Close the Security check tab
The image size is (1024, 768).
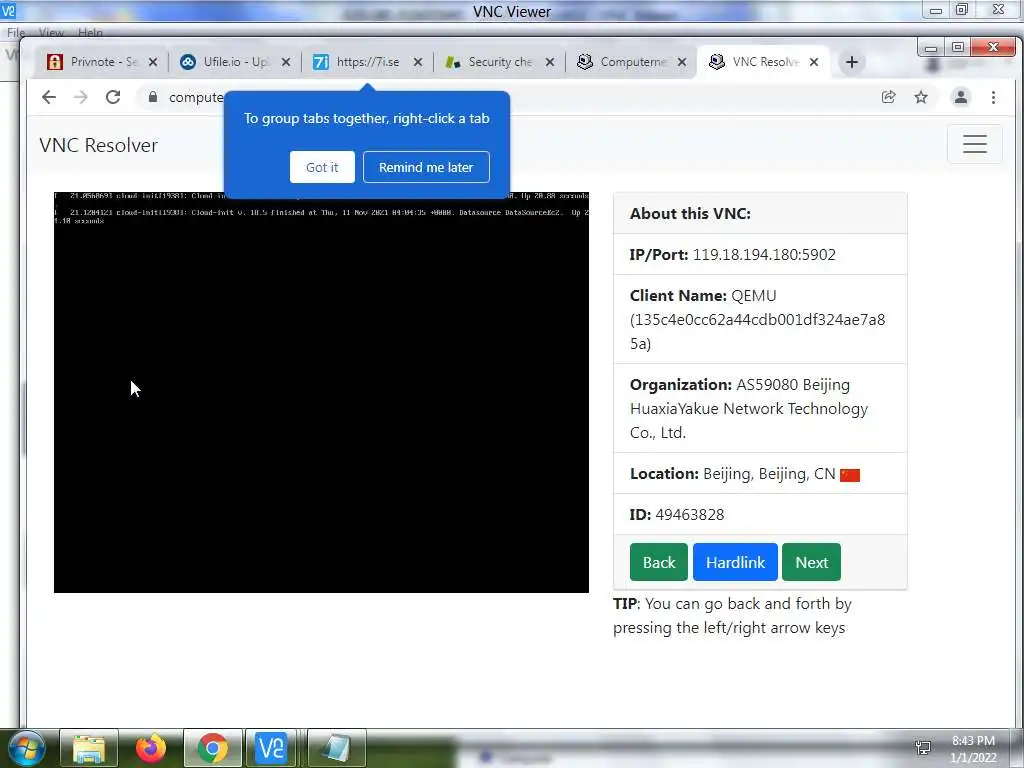tap(550, 62)
